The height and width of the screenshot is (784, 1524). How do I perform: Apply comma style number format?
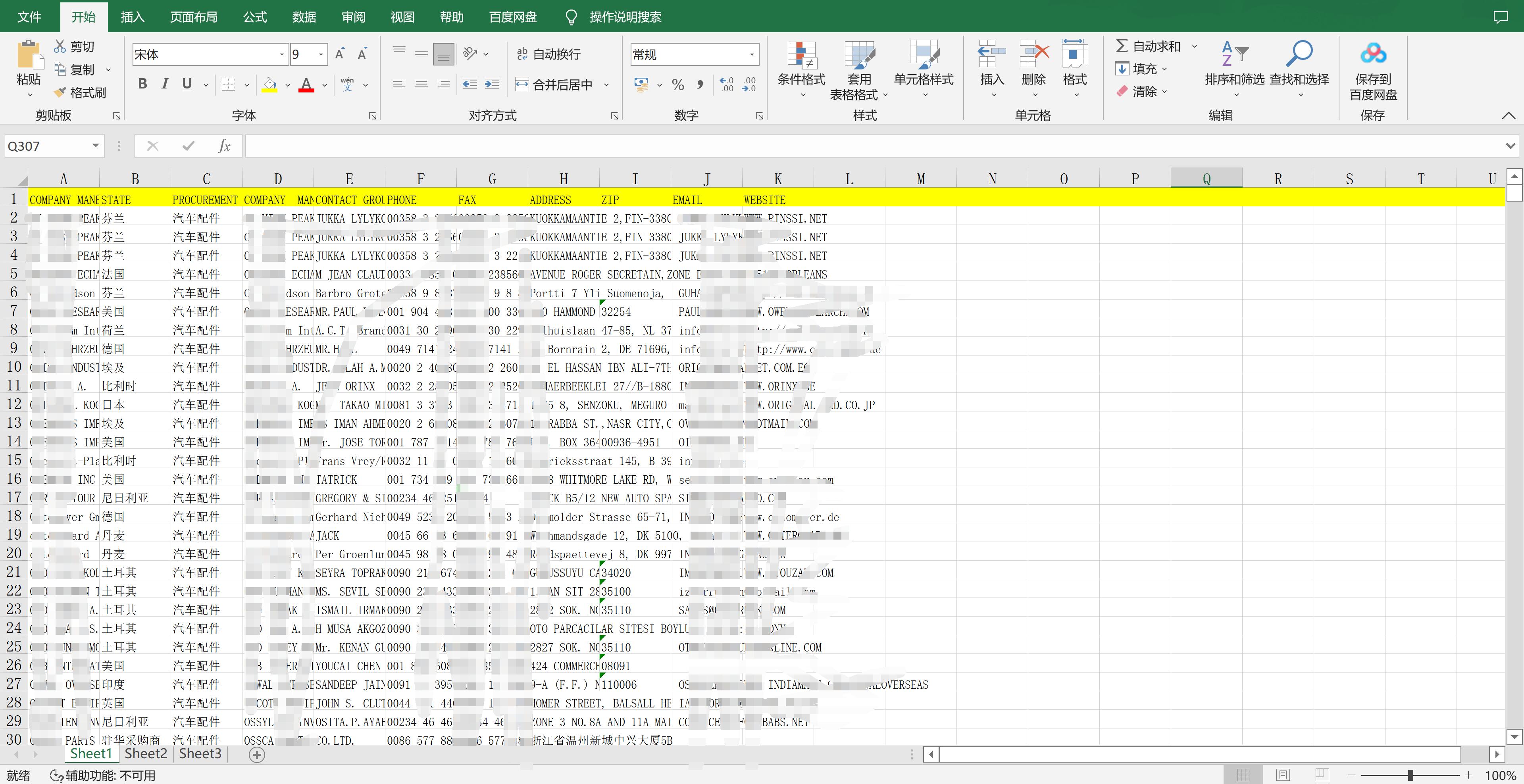700,85
